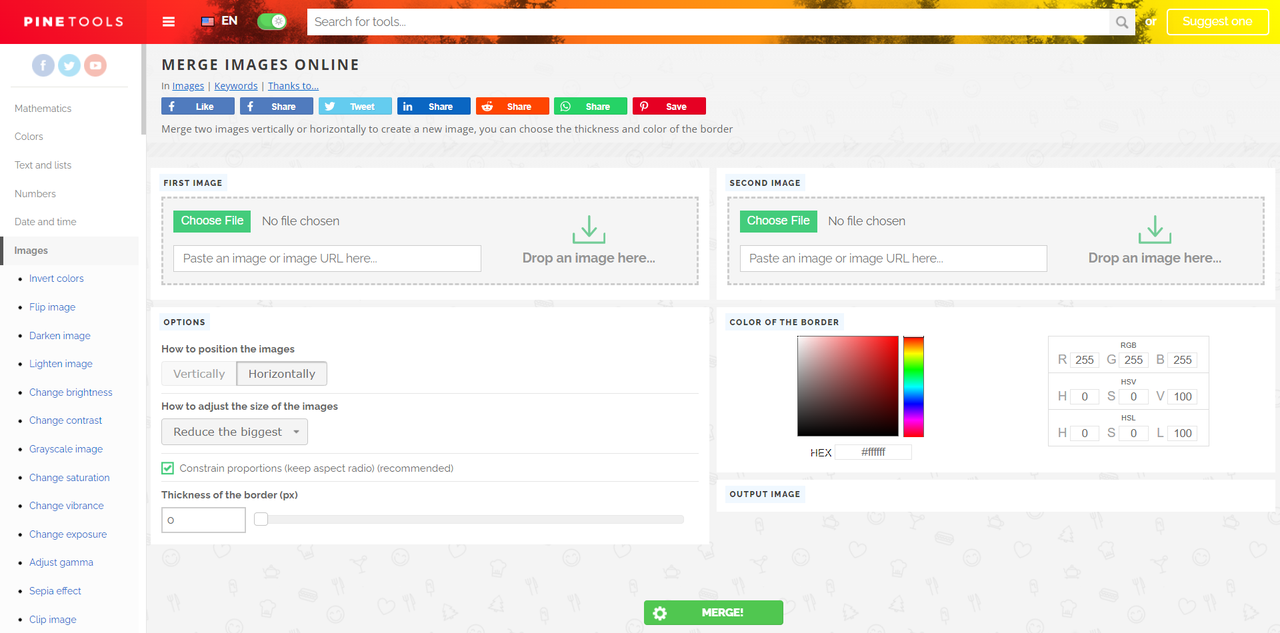Click the border thickness slider handle

tap(261, 519)
